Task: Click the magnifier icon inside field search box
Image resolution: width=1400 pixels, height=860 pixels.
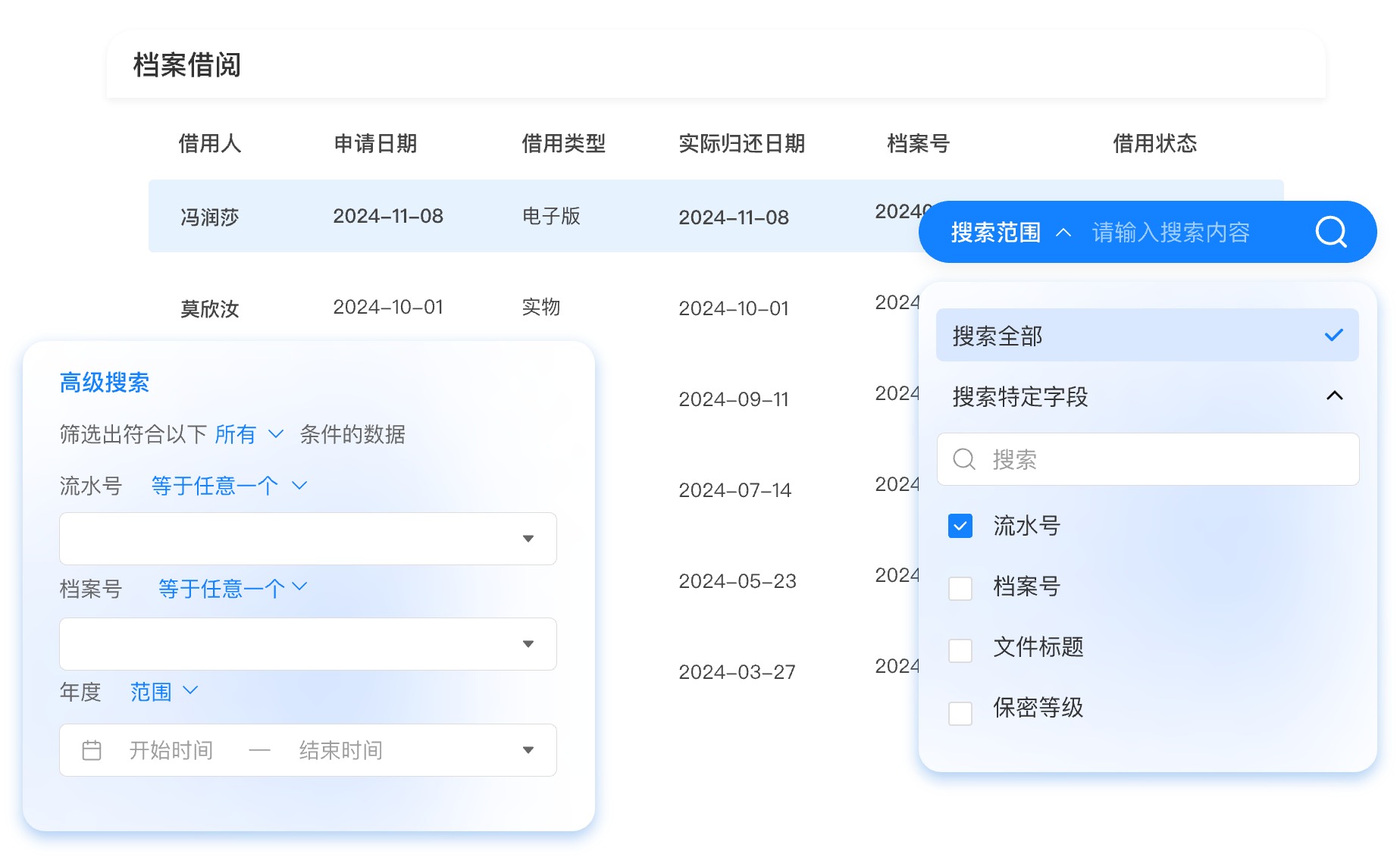Action: coord(964,459)
